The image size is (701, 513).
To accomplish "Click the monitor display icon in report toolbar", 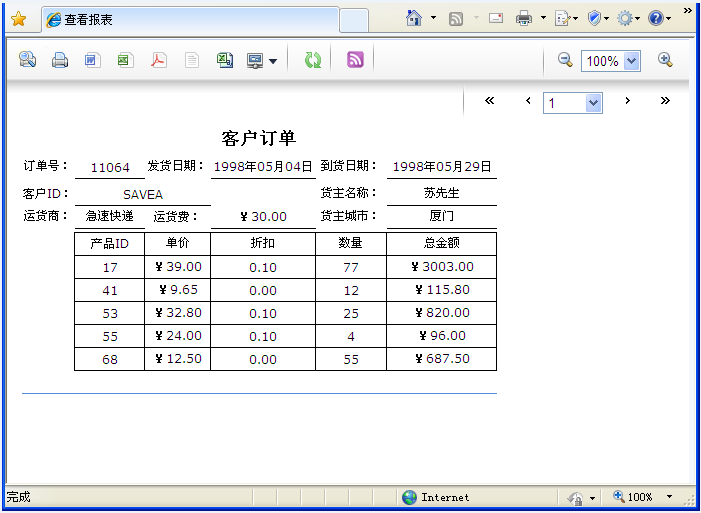I will (x=255, y=60).
